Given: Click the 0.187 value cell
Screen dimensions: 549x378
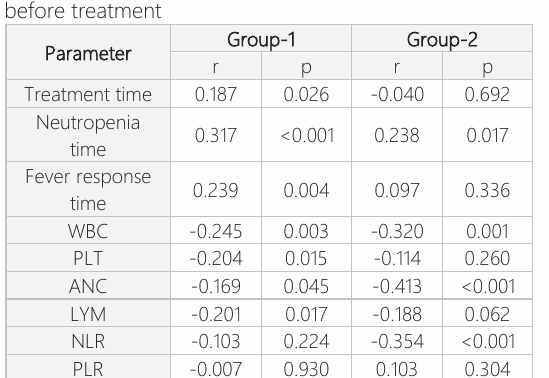Looking at the screenshot, I should coord(216,94).
